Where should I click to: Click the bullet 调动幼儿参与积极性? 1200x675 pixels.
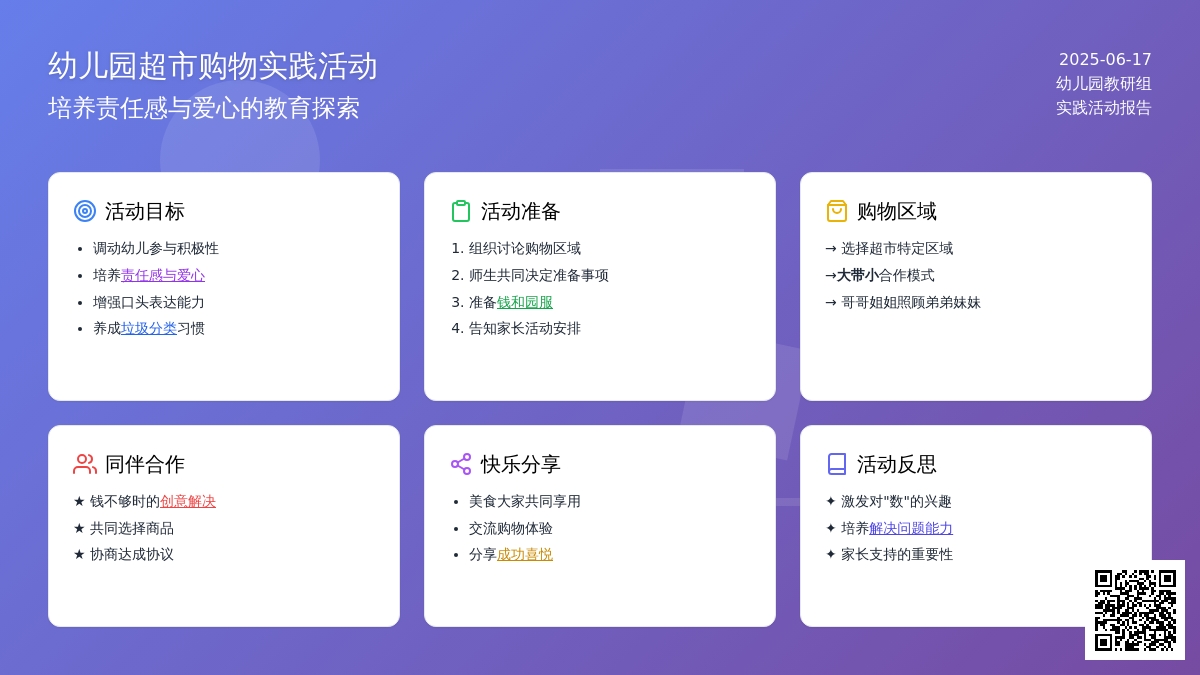click(156, 248)
